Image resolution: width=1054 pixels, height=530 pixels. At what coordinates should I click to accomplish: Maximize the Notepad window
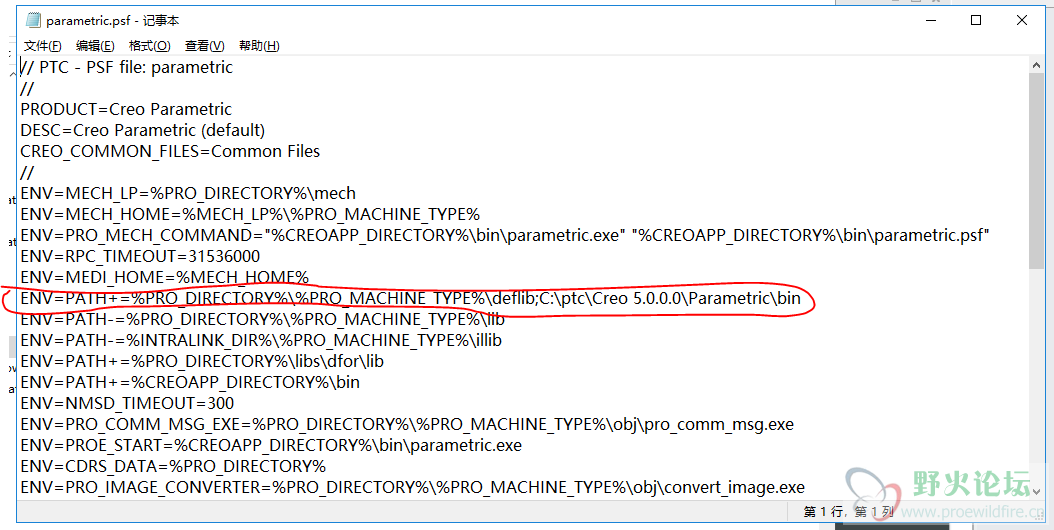coord(975,21)
